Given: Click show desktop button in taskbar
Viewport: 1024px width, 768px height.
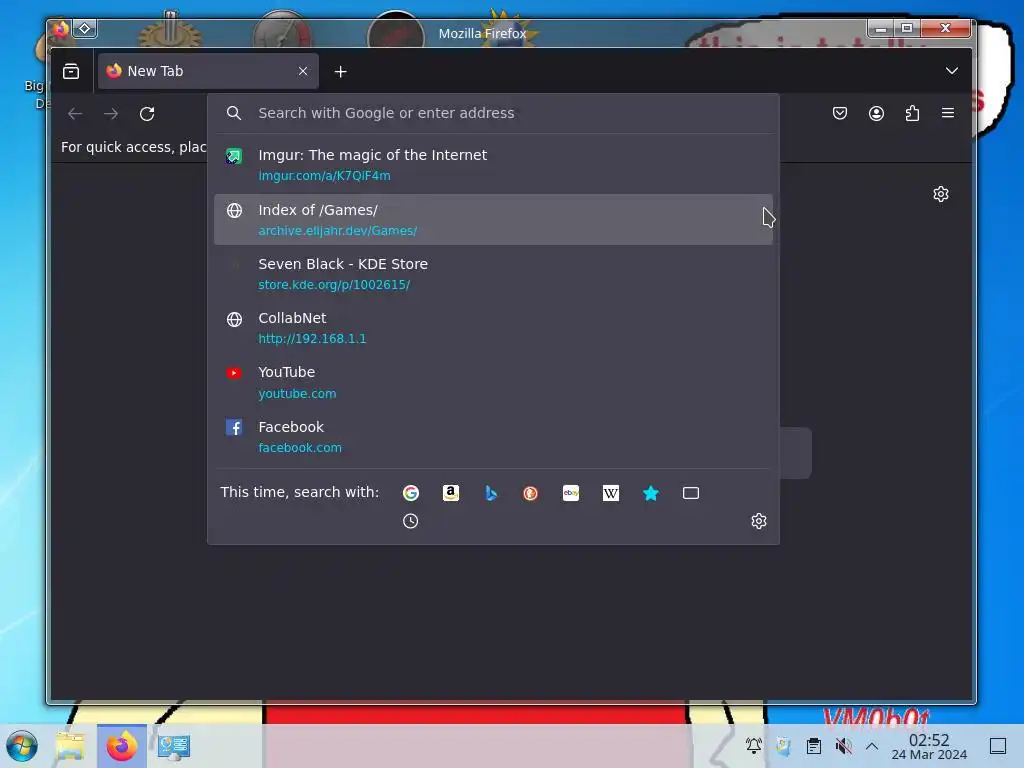Looking at the screenshot, I should click(x=998, y=746).
